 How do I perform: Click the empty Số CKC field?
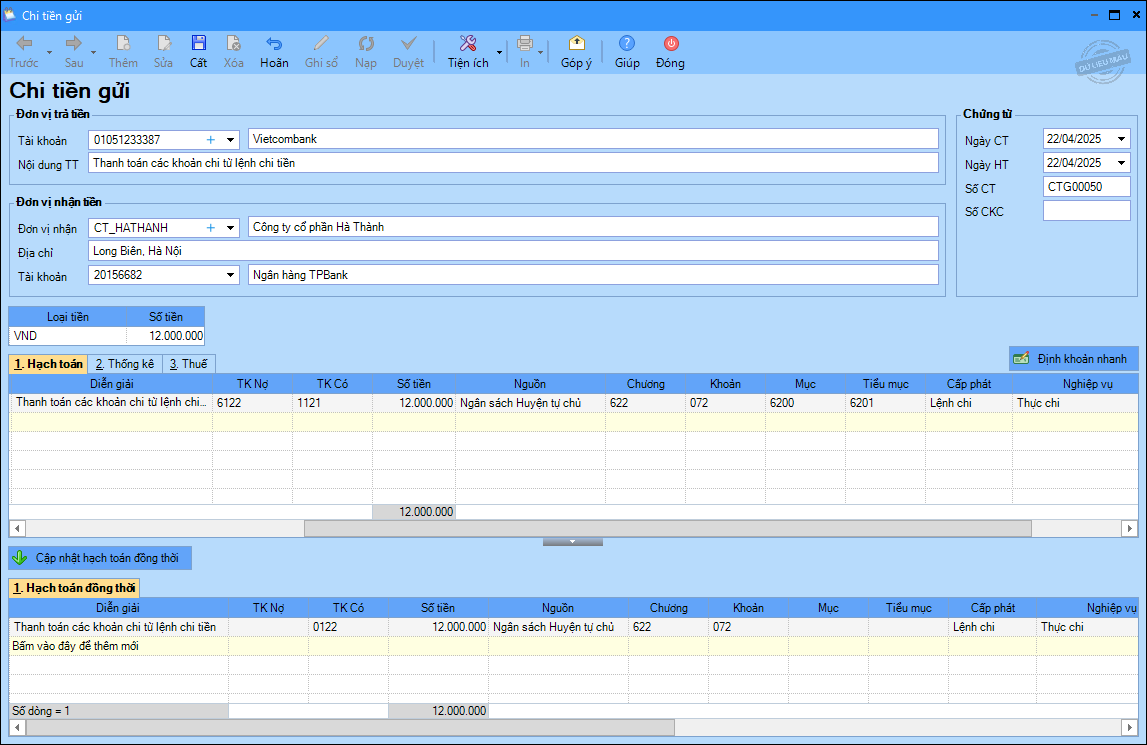[x=1086, y=211]
